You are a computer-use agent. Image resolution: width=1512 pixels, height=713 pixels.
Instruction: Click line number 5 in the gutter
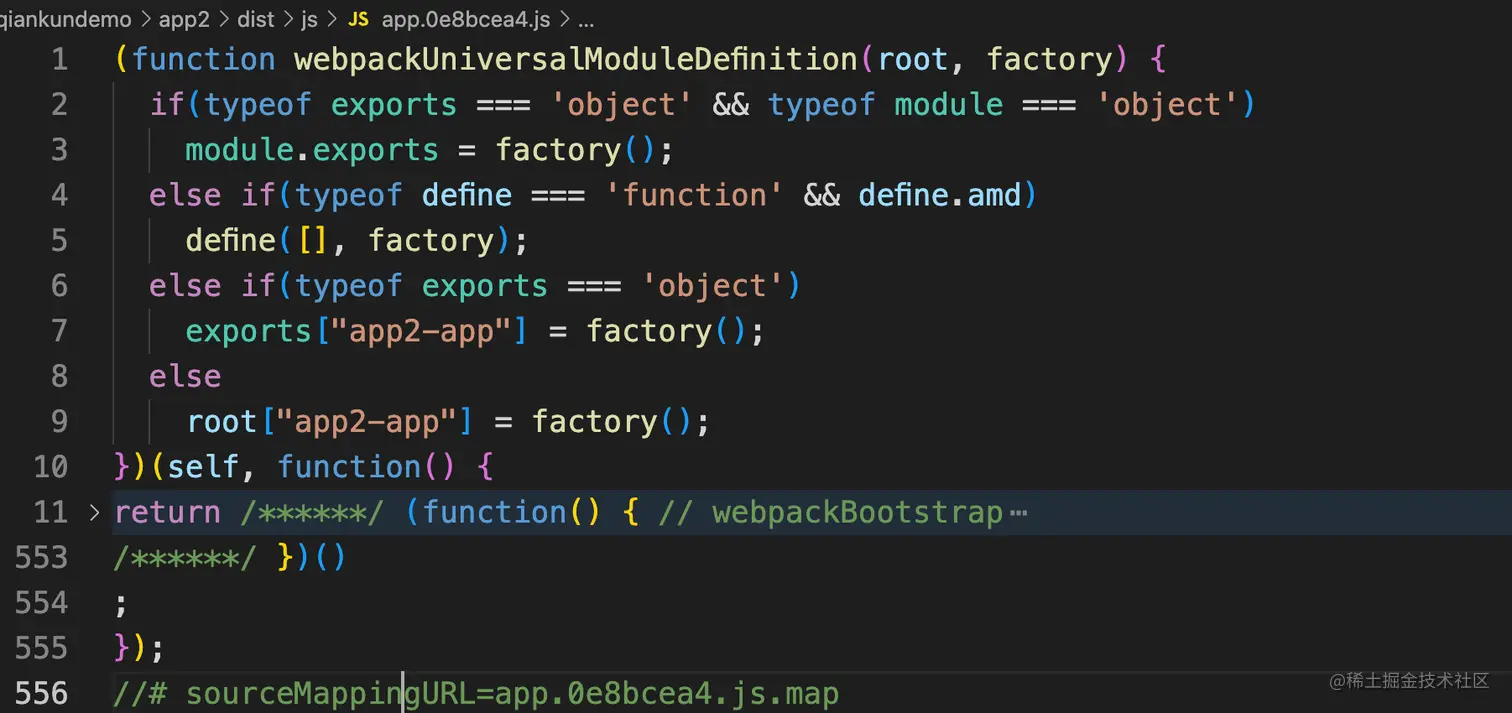point(59,240)
